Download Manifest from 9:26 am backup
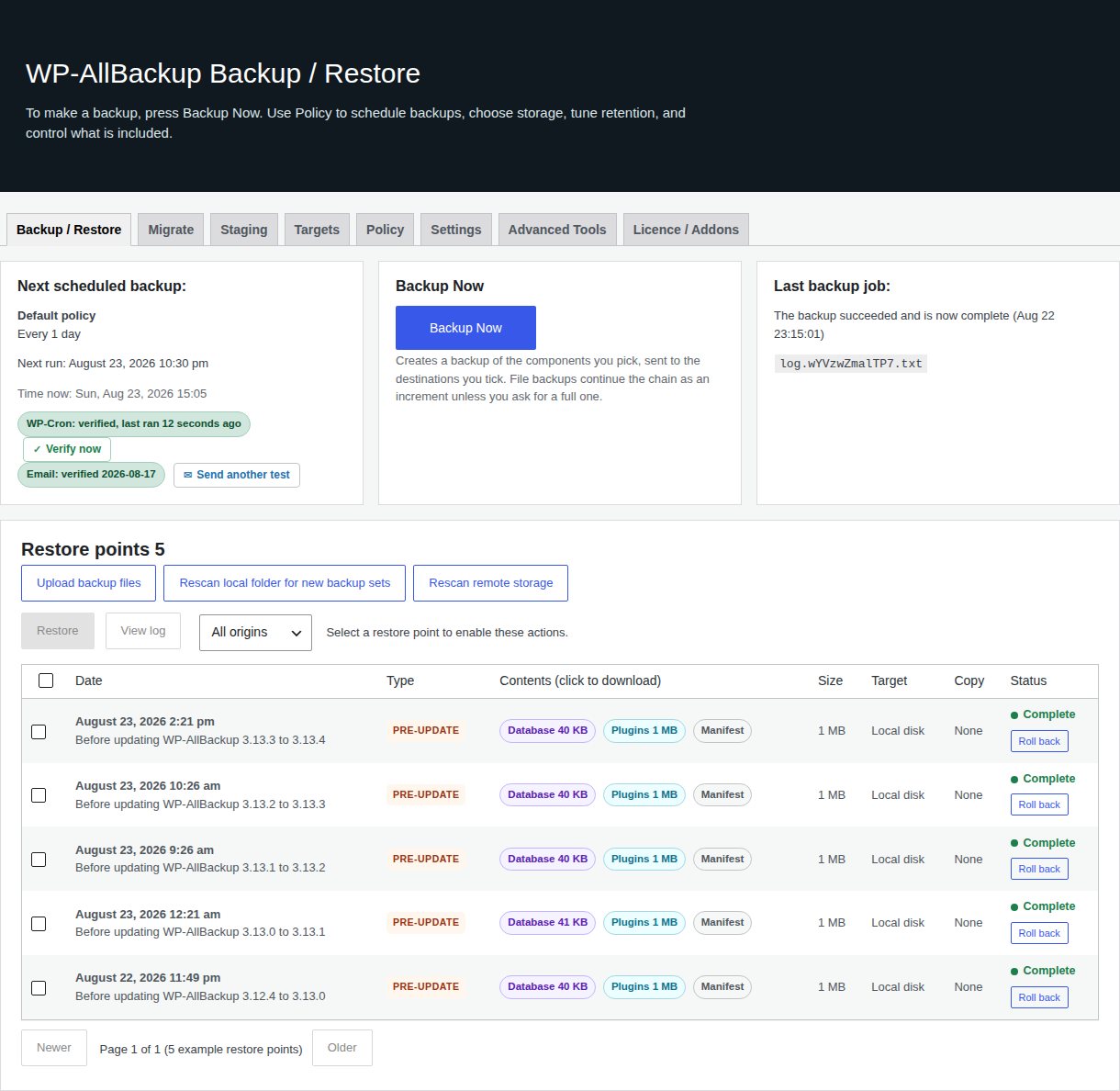 coord(722,860)
